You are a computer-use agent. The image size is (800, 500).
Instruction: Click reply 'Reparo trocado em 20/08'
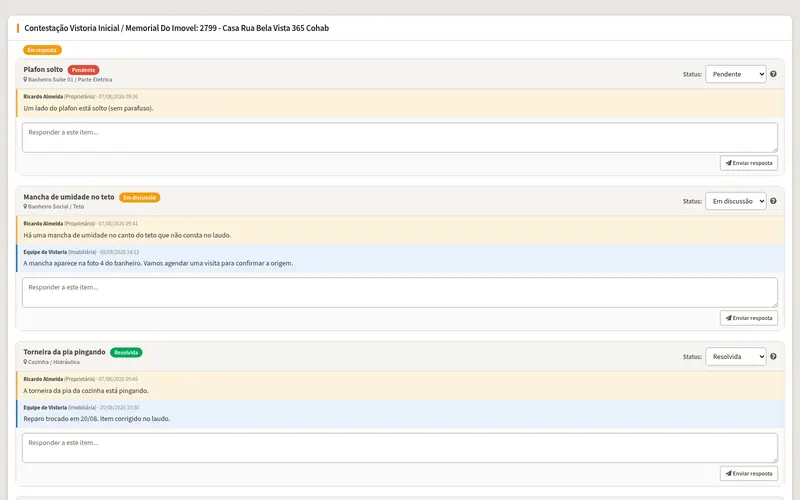(97, 419)
